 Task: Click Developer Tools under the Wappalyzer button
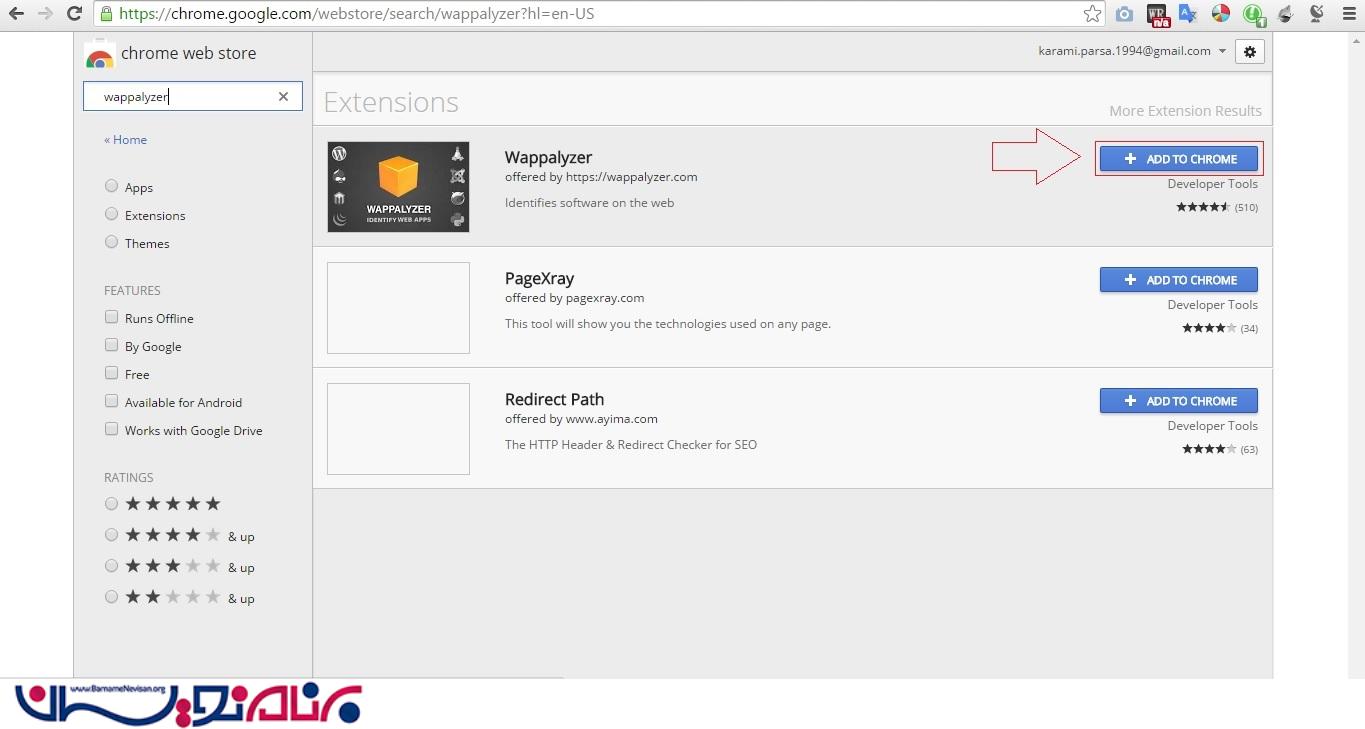click(1212, 184)
